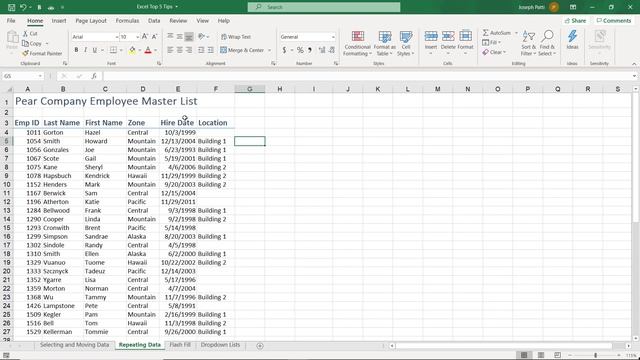Select Top Align icon

click(170, 37)
